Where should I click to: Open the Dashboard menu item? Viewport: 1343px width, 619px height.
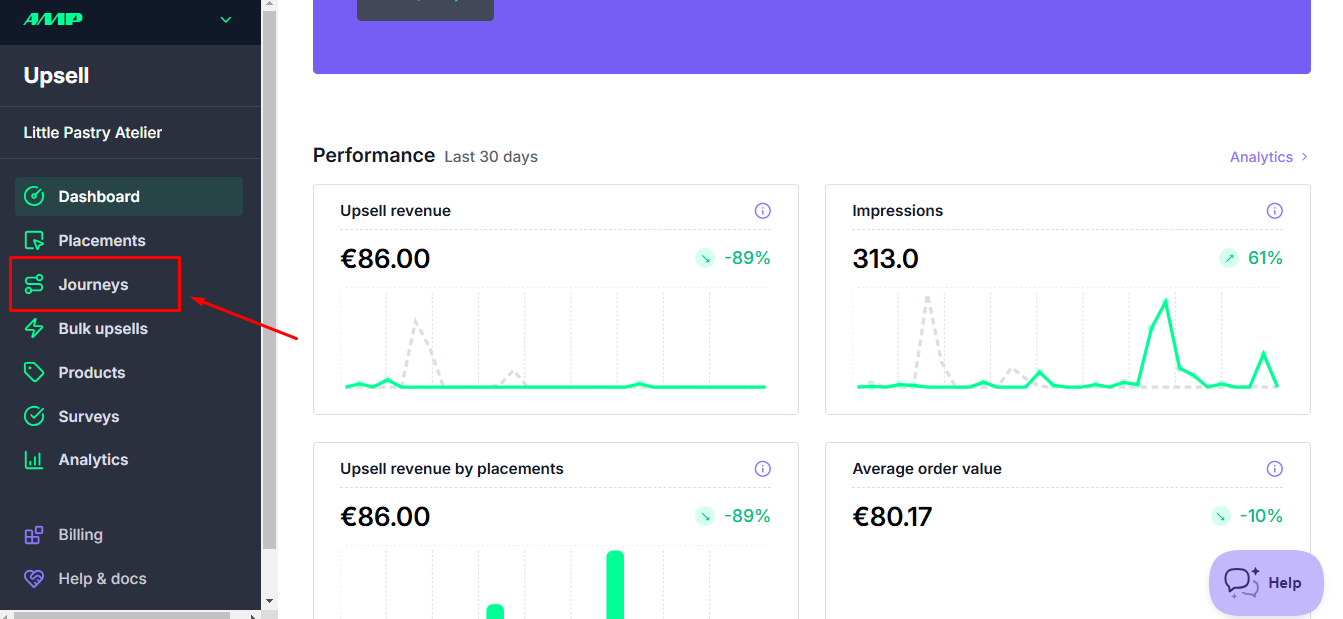pyautogui.click(x=129, y=196)
